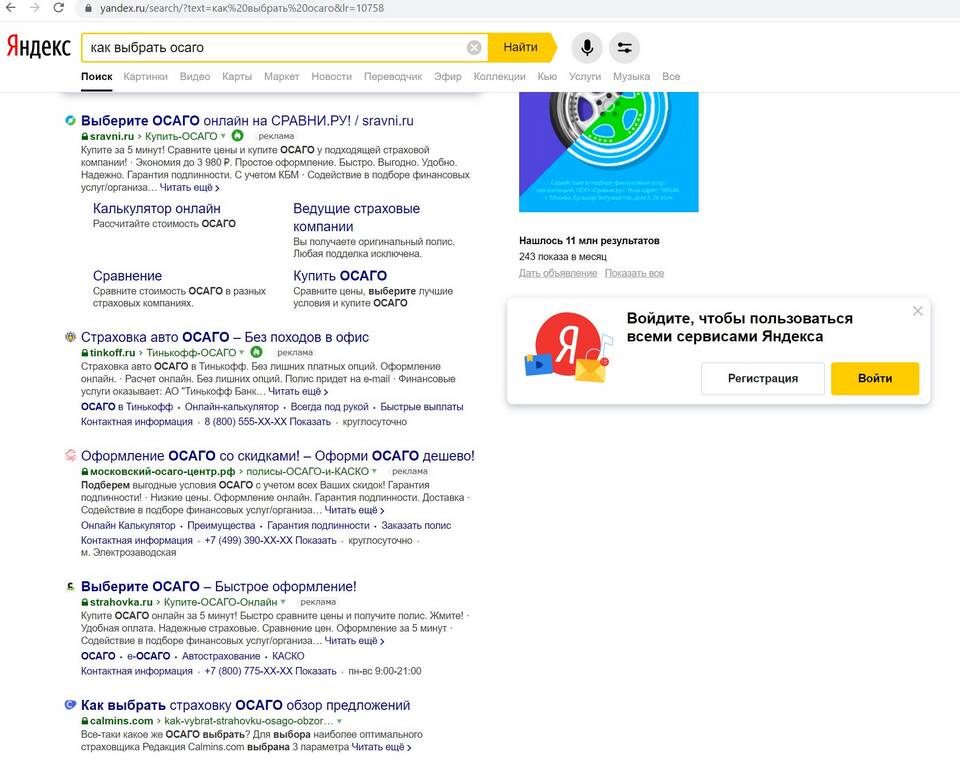
Task: Open the Калькулятор онлайн sitelink
Action: (157, 209)
